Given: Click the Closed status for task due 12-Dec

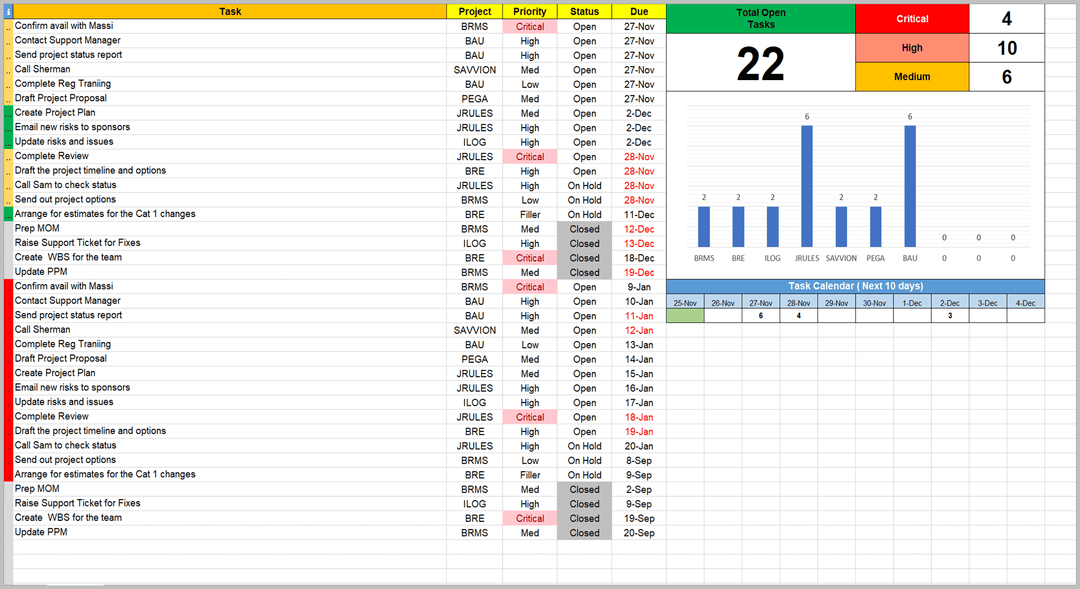Looking at the screenshot, I should [585, 229].
